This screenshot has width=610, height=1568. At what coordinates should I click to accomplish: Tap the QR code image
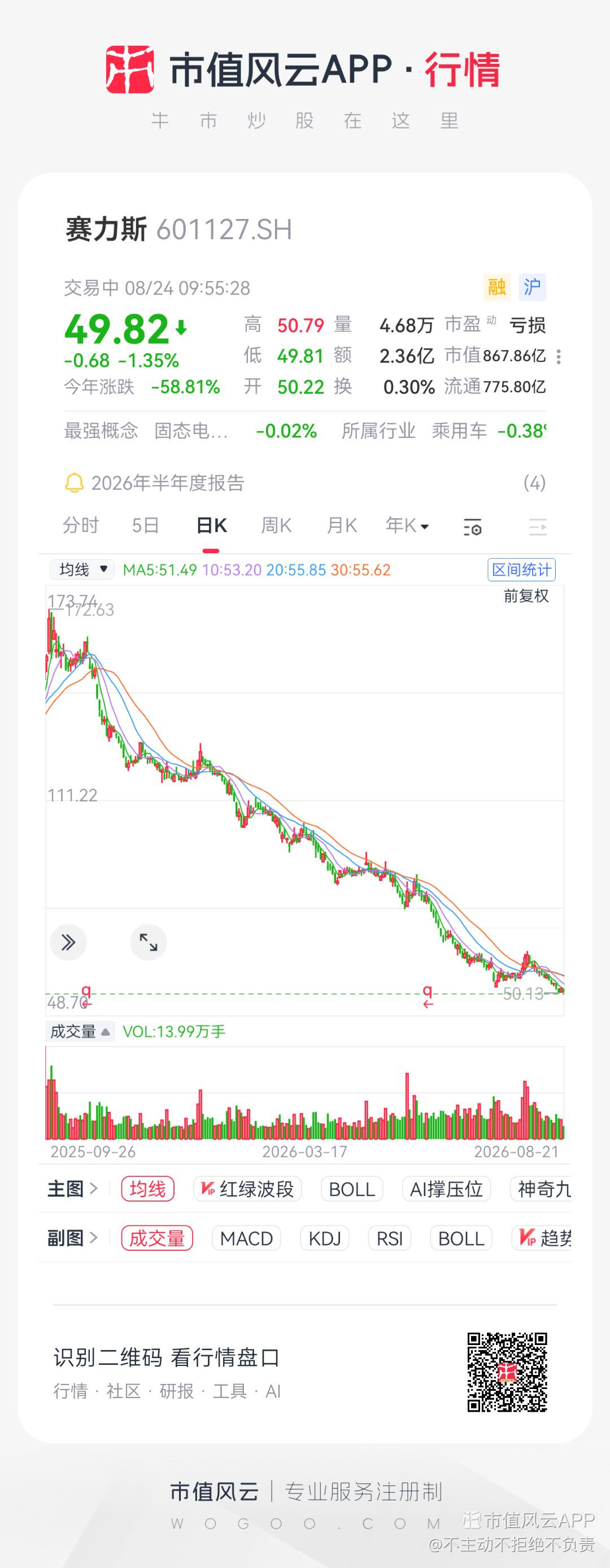507,1373
